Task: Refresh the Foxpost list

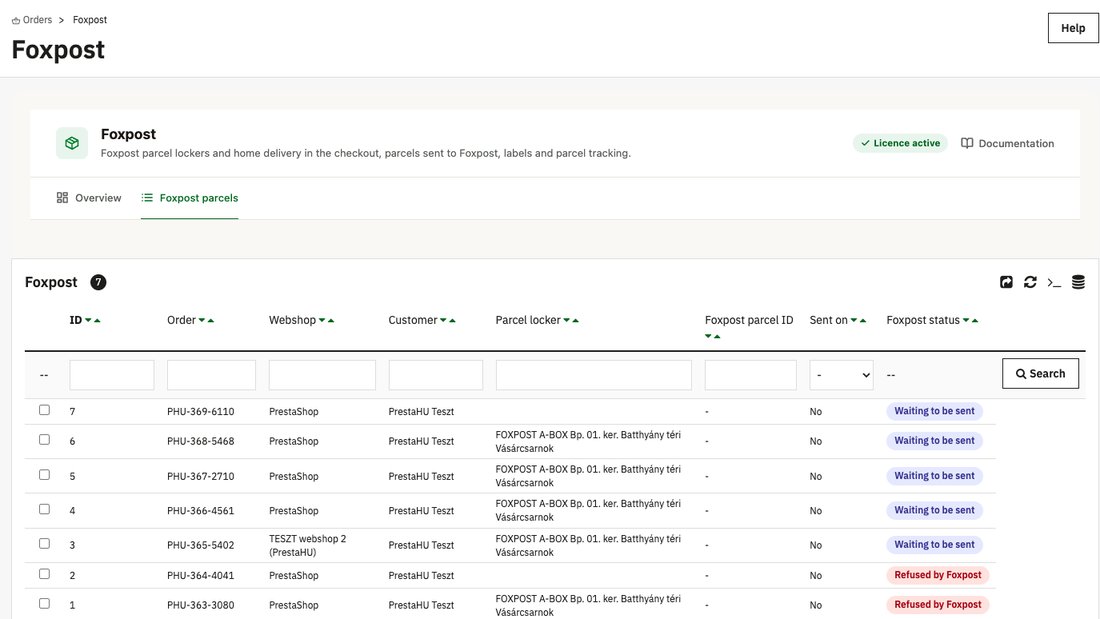Action: [1030, 282]
